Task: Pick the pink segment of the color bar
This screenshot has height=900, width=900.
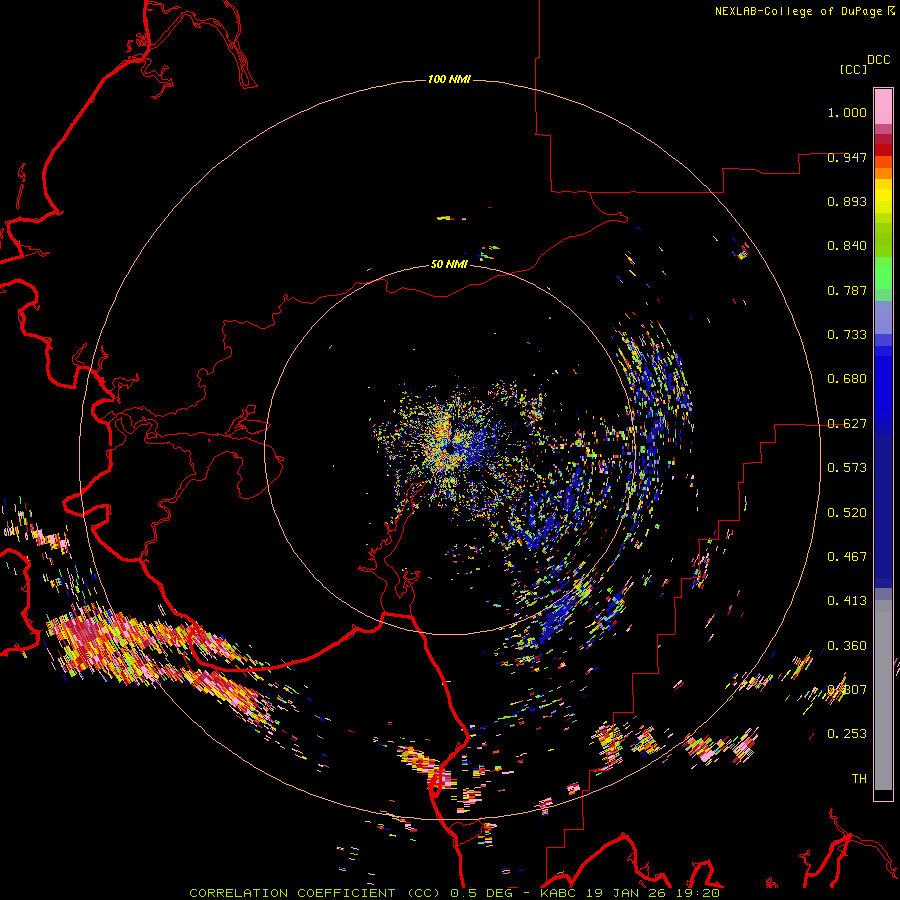Action: click(883, 106)
